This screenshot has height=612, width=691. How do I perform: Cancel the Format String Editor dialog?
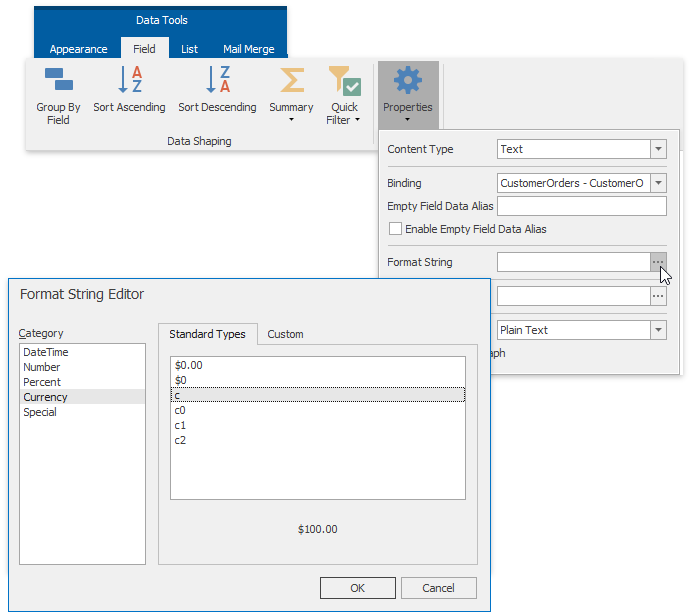point(438,588)
